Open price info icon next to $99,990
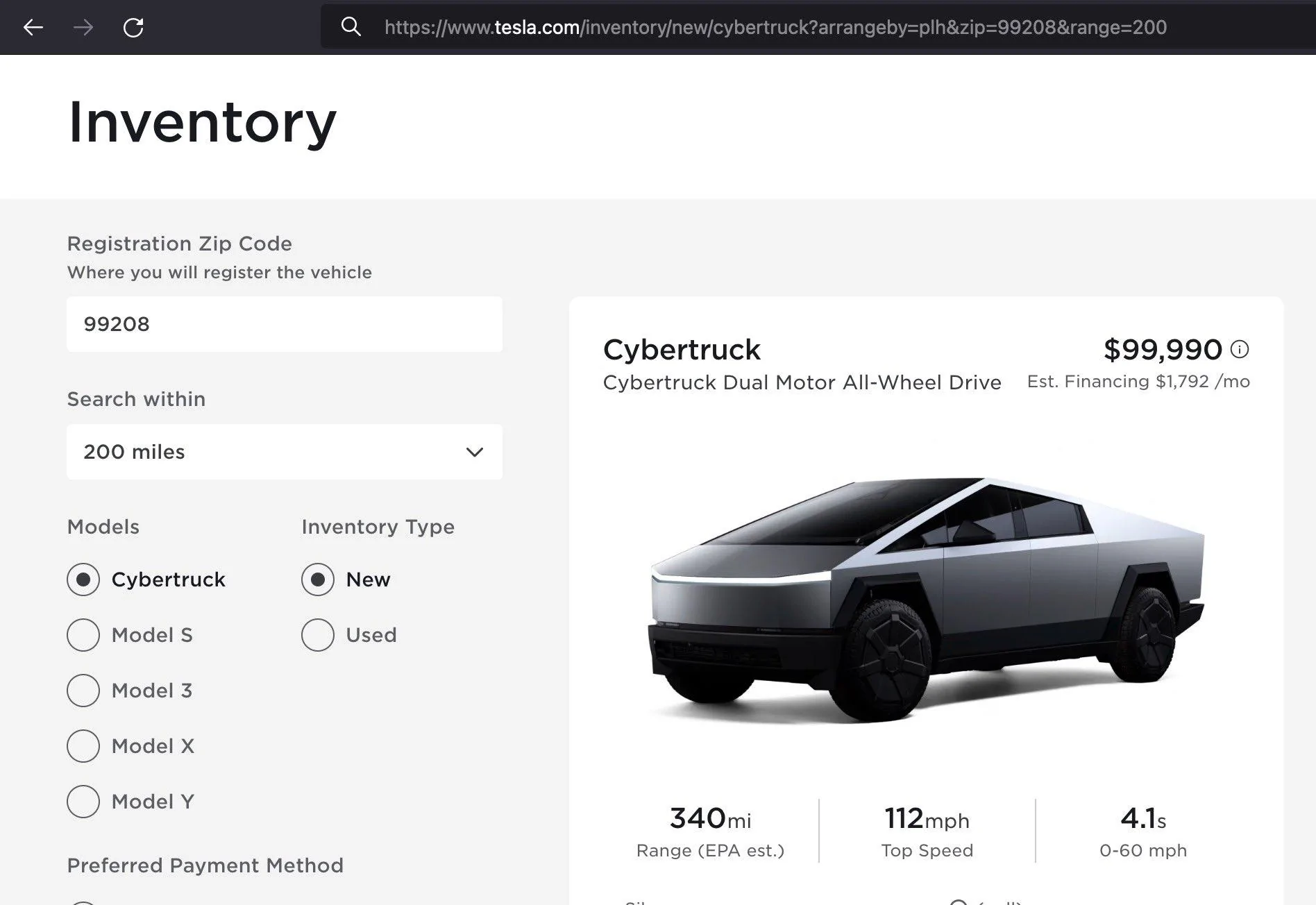The height and width of the screenshot is (905, 1316). click(x=1240, y=349)
